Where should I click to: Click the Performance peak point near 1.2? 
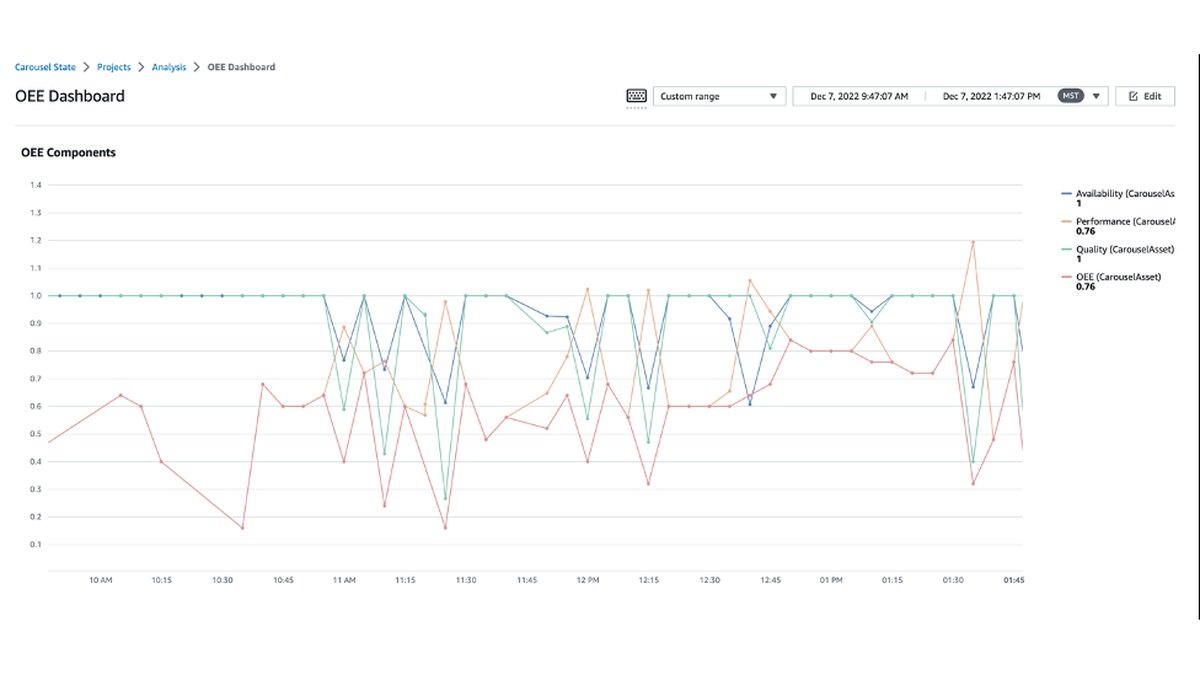click(972, 241)
